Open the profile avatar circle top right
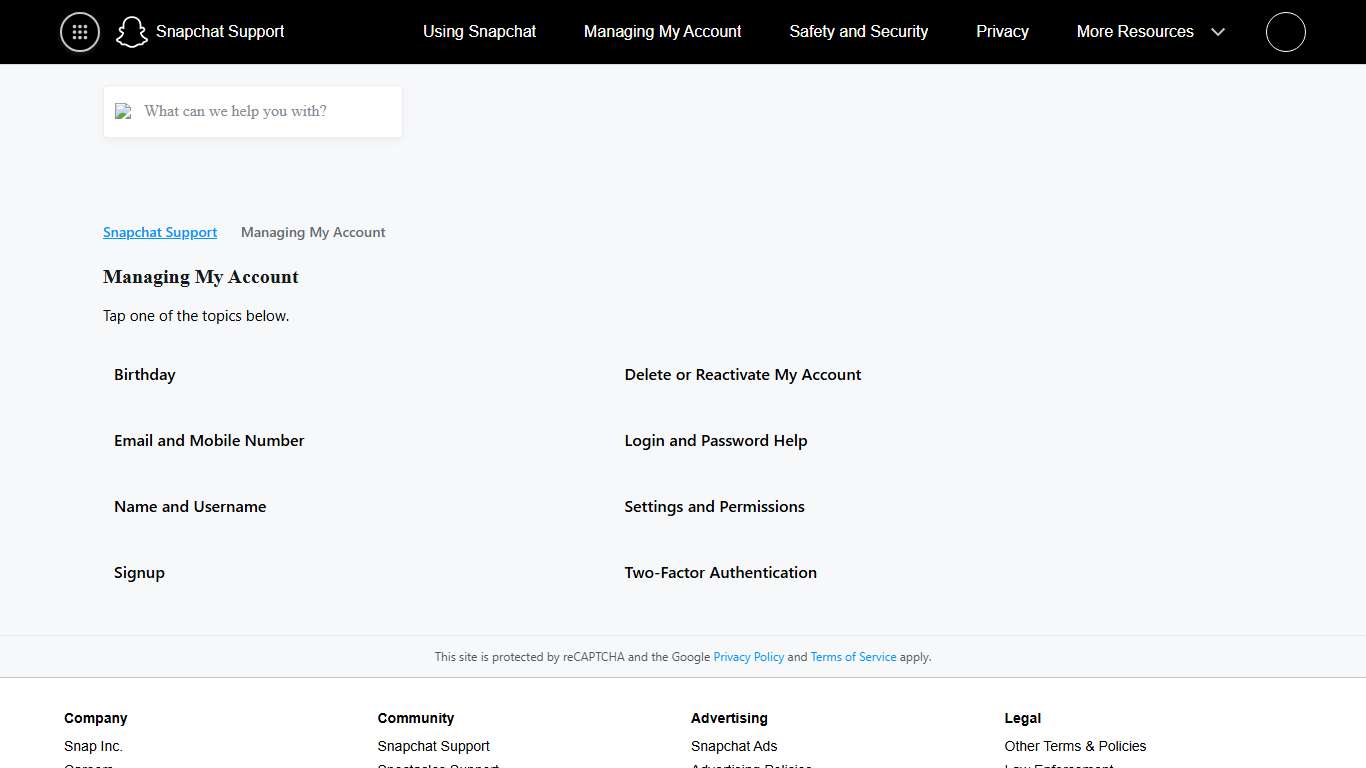The height and width of the screenshot is (768, 1366). (x=1285, y=31)
